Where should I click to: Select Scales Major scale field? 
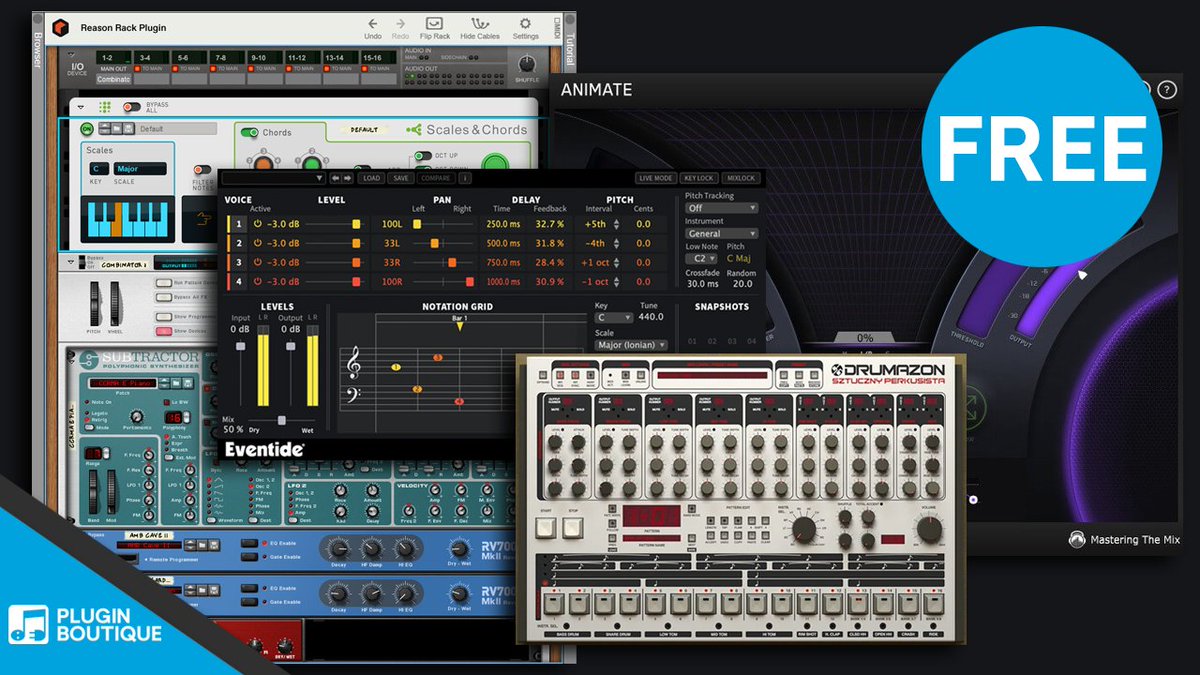point(140,169)
